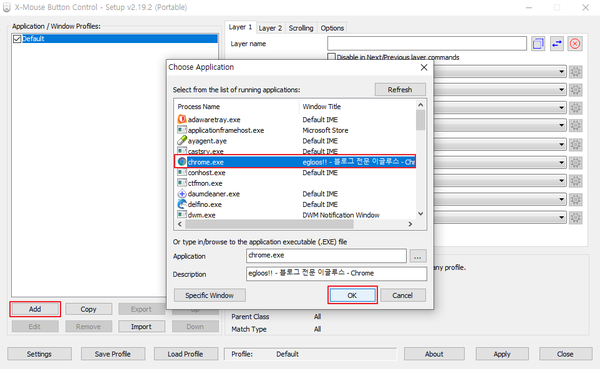This screenshot has width=600, height=369.
Task: Close the Choose Application dialog with X
Action: coord(424,67)
